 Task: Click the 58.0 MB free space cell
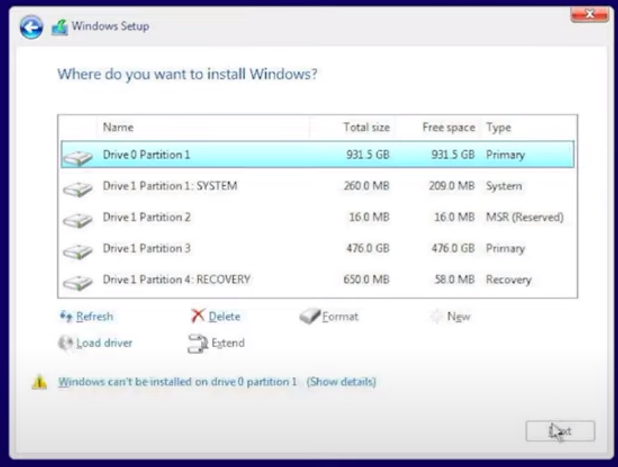click(454, 279)
